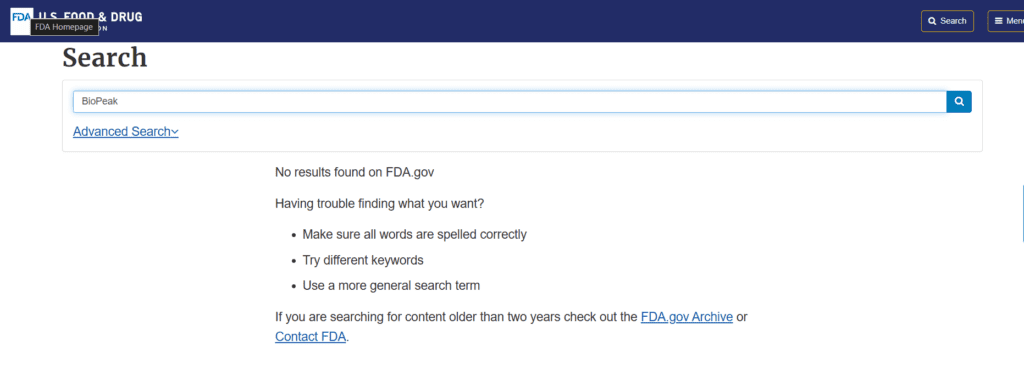Open the FDA.gov Archive link
Viewport: 1024px width, 369px height.
[x=686, y=317]
